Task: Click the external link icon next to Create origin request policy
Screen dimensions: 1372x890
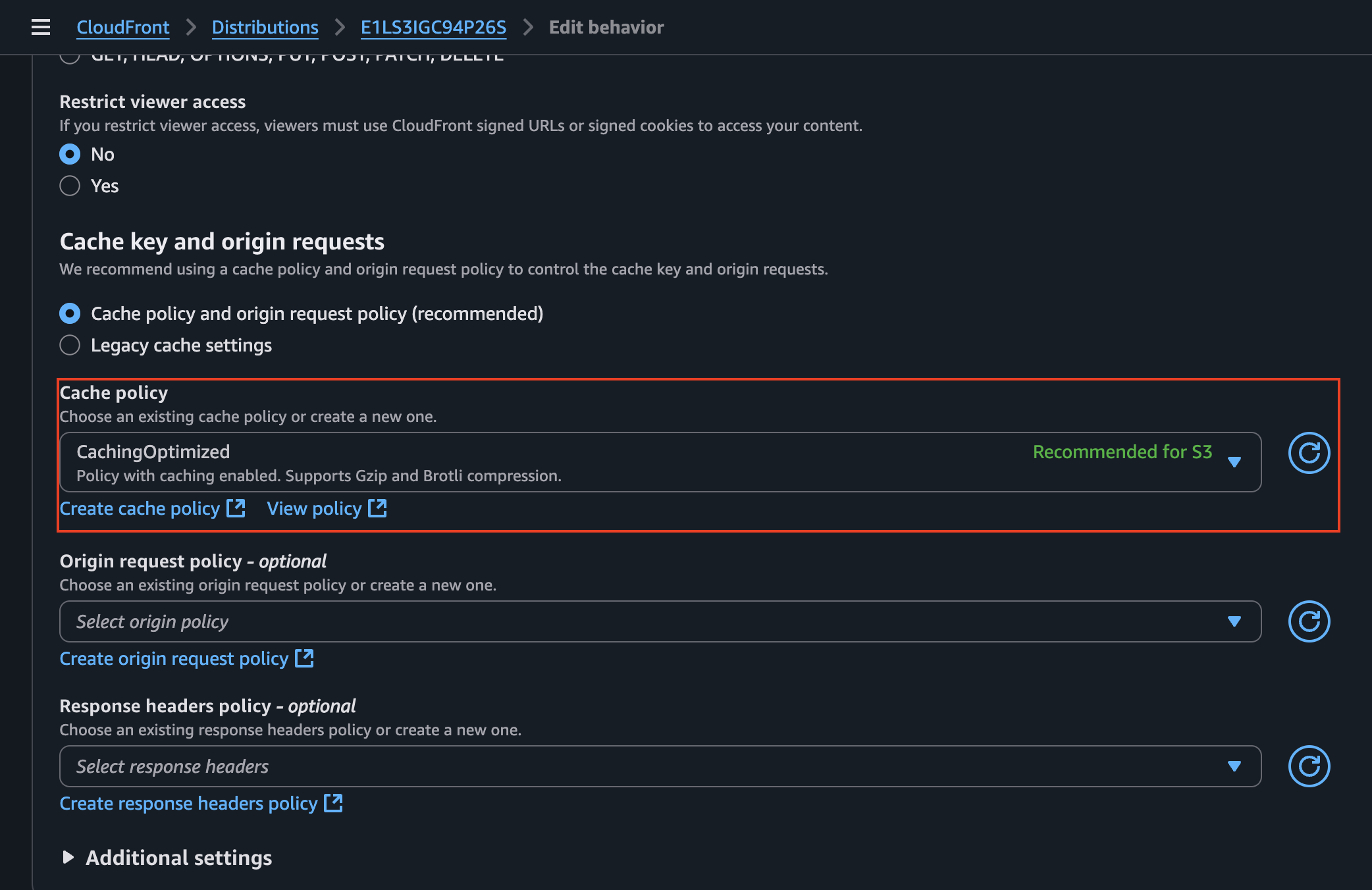Action: click(305, 658)
